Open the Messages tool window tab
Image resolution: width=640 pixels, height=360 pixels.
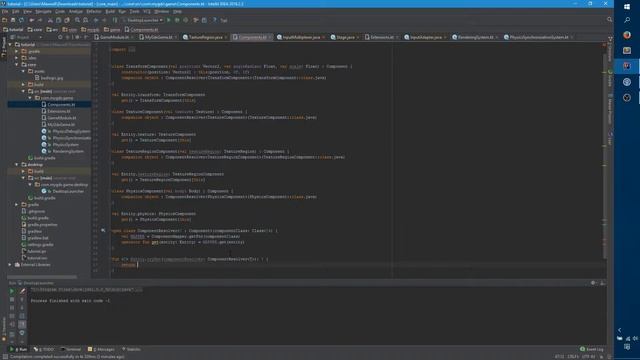click(x=101, y=349)
